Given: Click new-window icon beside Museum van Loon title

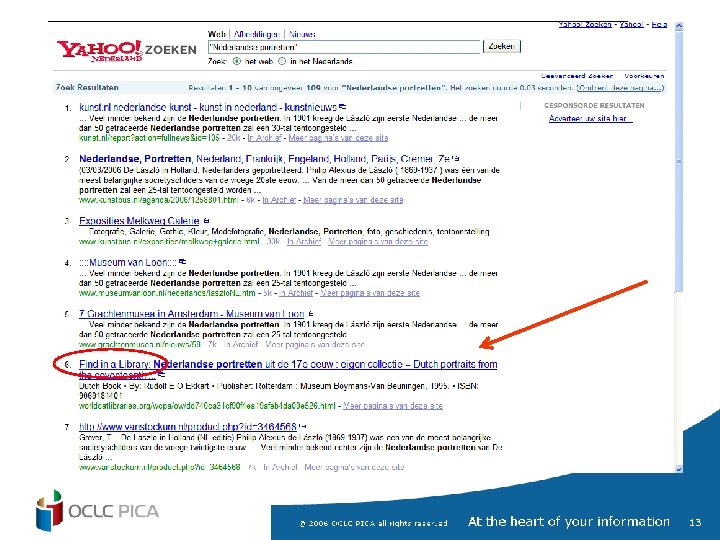Looking at the screenshot, I should (x=182, y=262).
